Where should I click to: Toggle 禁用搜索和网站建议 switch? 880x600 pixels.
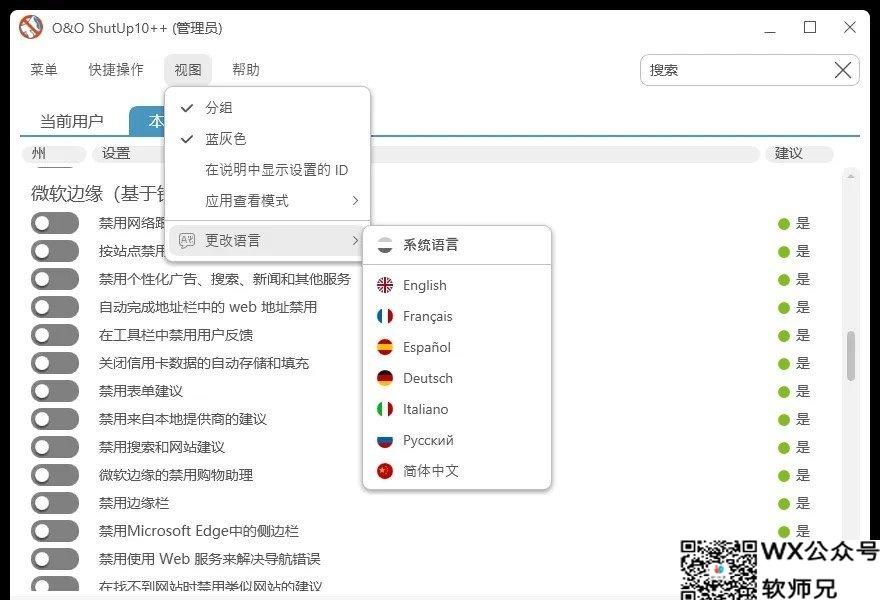pos(55,447)
